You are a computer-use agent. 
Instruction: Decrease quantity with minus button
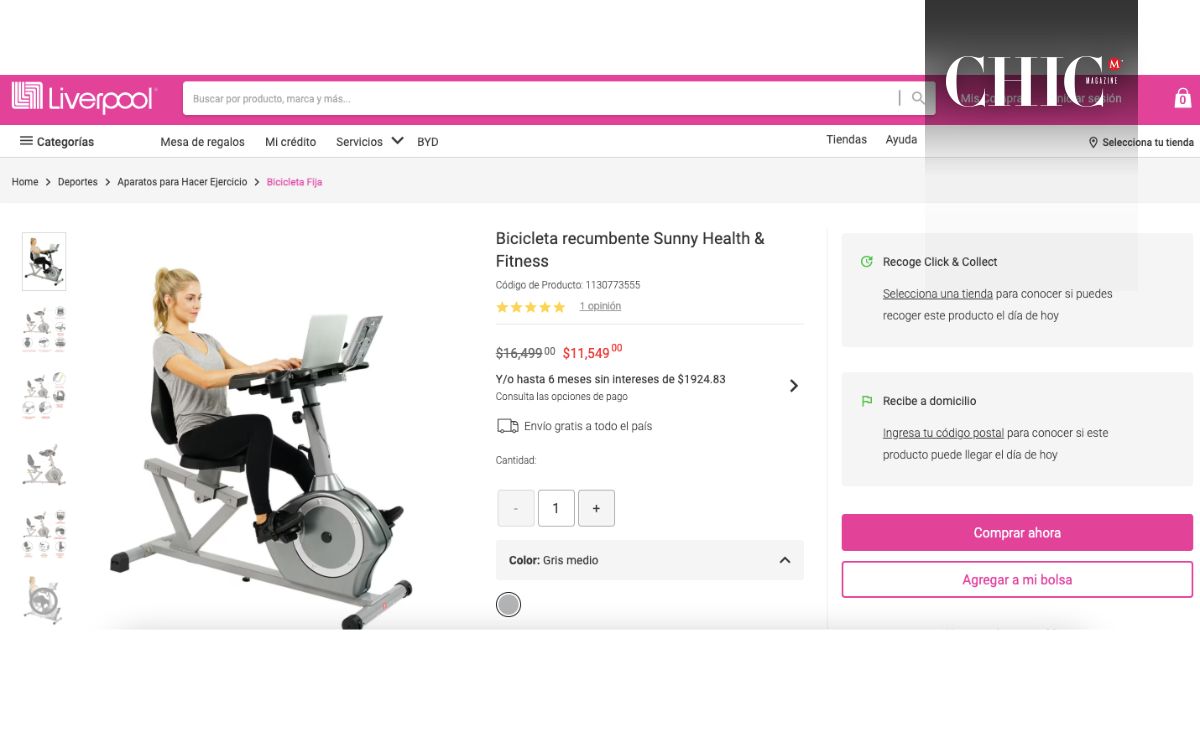click(x=516, y=508)
